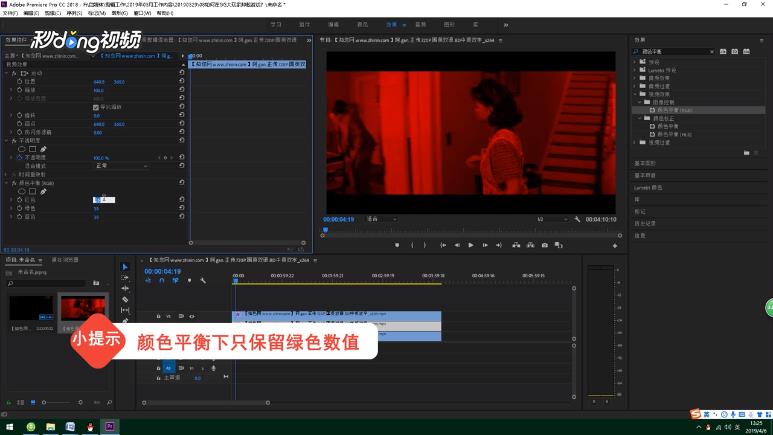Toggle Position animation stopwatch

coord(20,81)
